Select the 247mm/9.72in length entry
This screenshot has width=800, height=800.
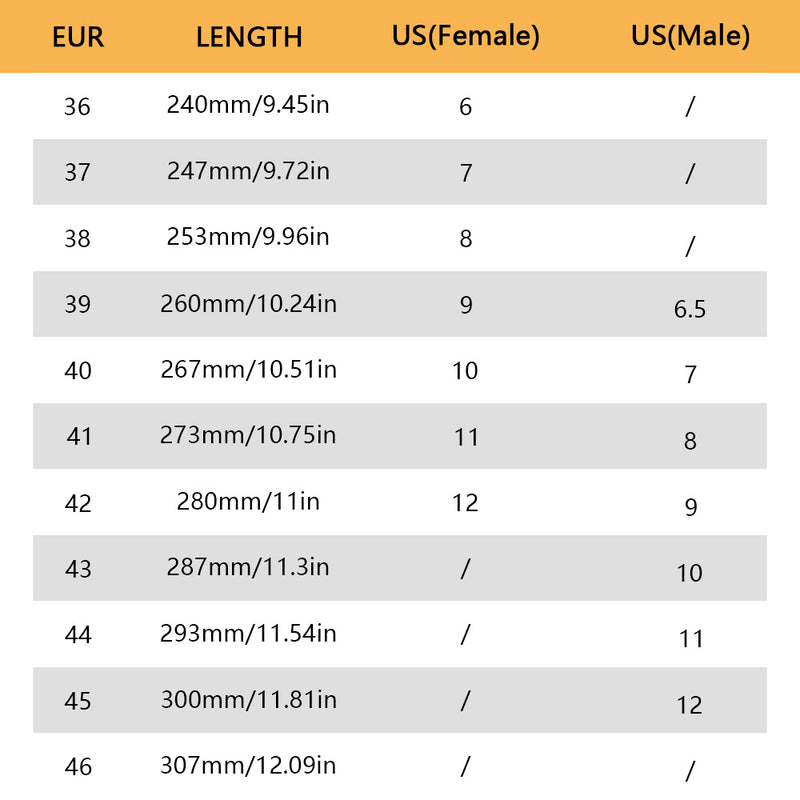point(248,171)
